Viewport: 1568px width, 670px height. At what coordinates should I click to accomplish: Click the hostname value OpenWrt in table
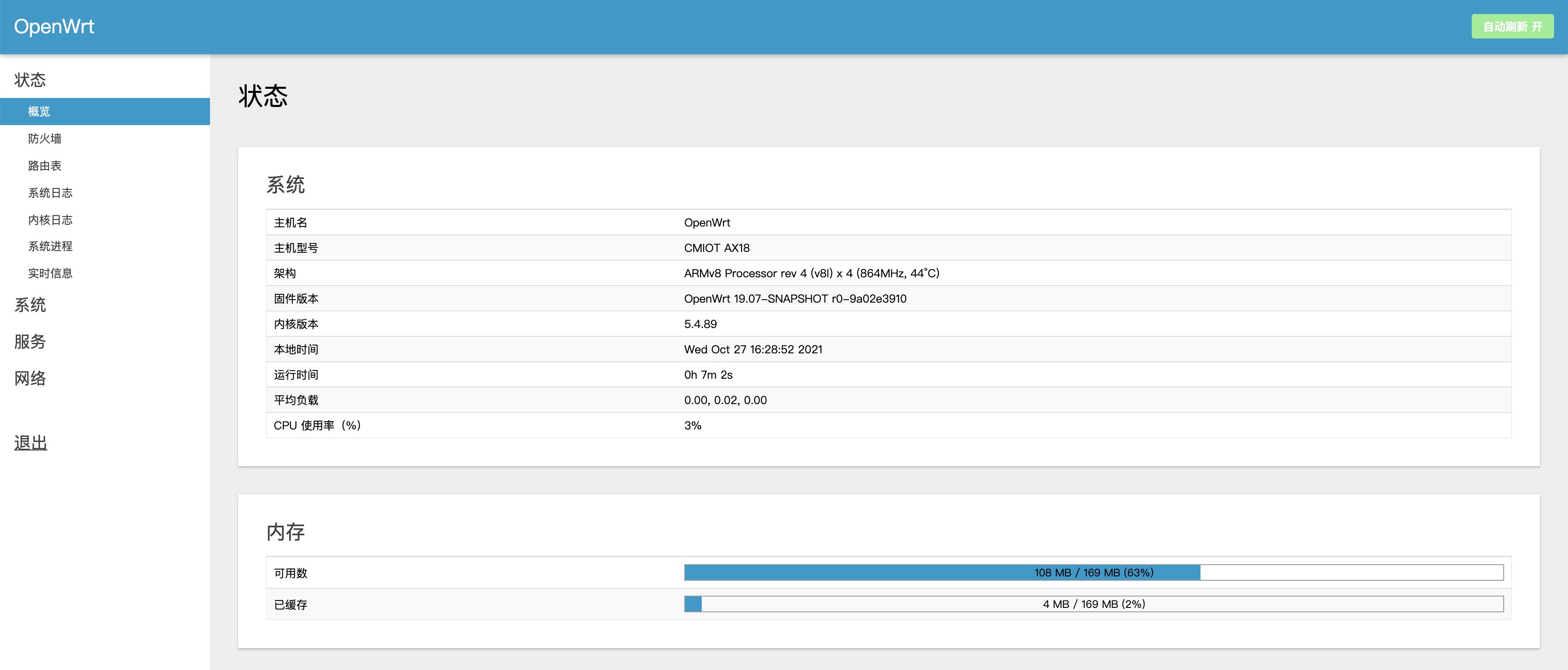click(x=707, y=223)
